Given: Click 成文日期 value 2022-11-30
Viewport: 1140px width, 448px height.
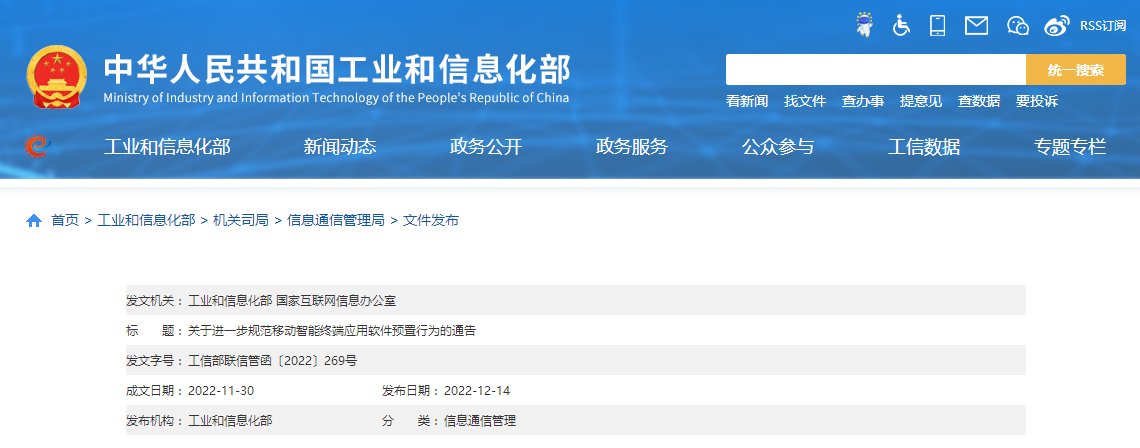Looking at the screenshot, I should click(x=221, y=391).
